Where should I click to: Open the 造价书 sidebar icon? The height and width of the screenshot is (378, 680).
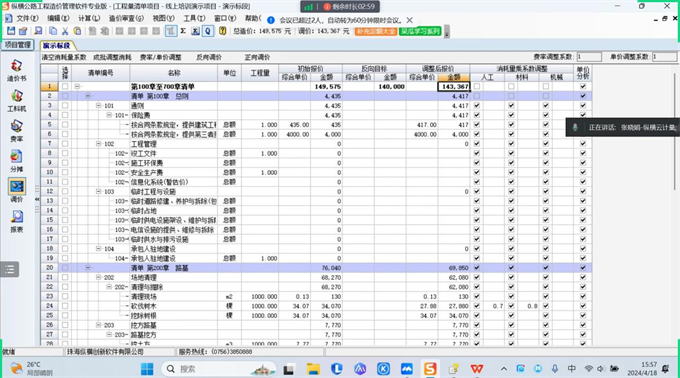[x=16, y=70]
